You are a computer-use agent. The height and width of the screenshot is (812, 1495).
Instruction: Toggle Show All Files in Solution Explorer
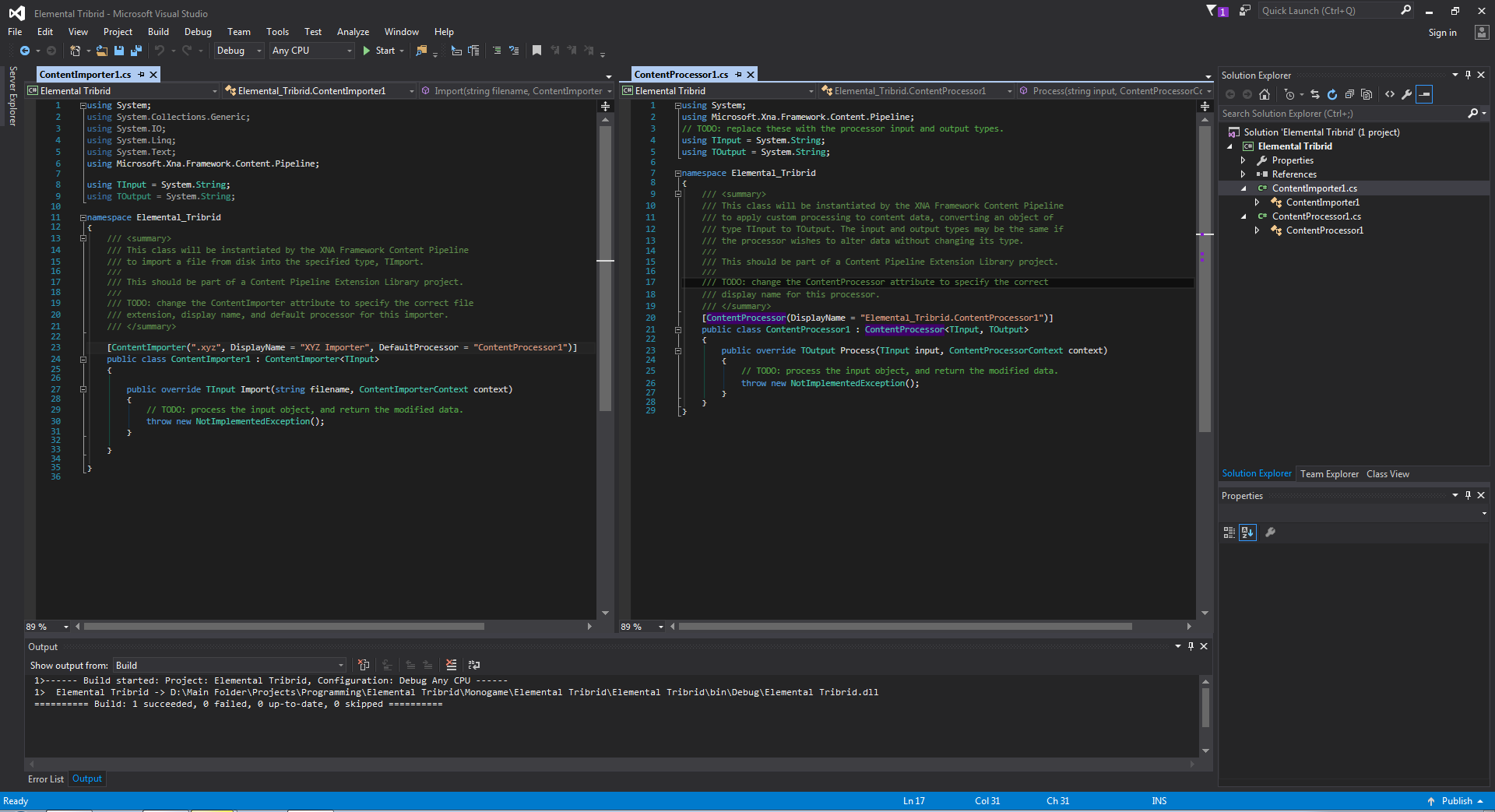[1367, 94]
